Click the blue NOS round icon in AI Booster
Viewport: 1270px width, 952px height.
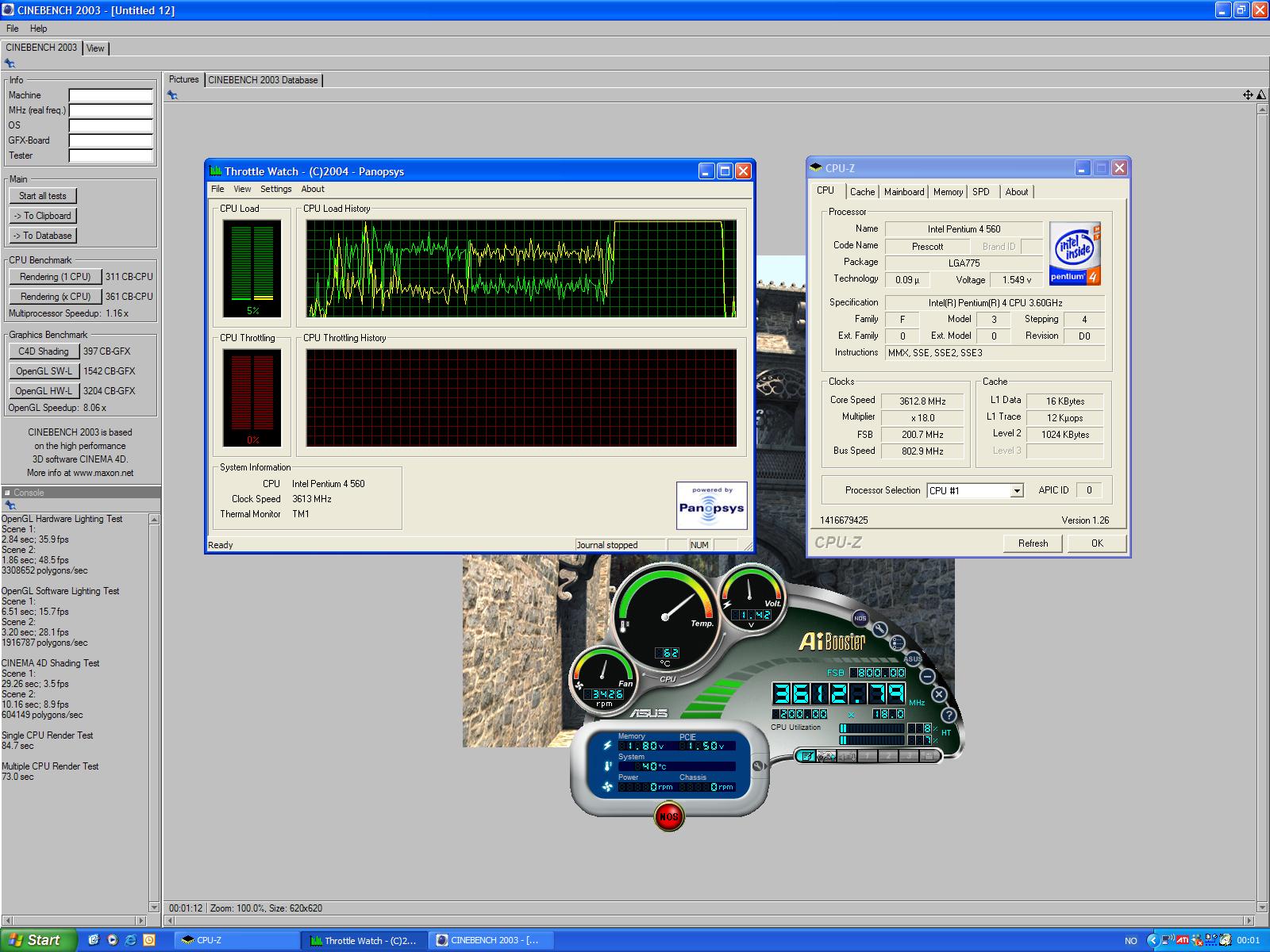pos(860,618)
